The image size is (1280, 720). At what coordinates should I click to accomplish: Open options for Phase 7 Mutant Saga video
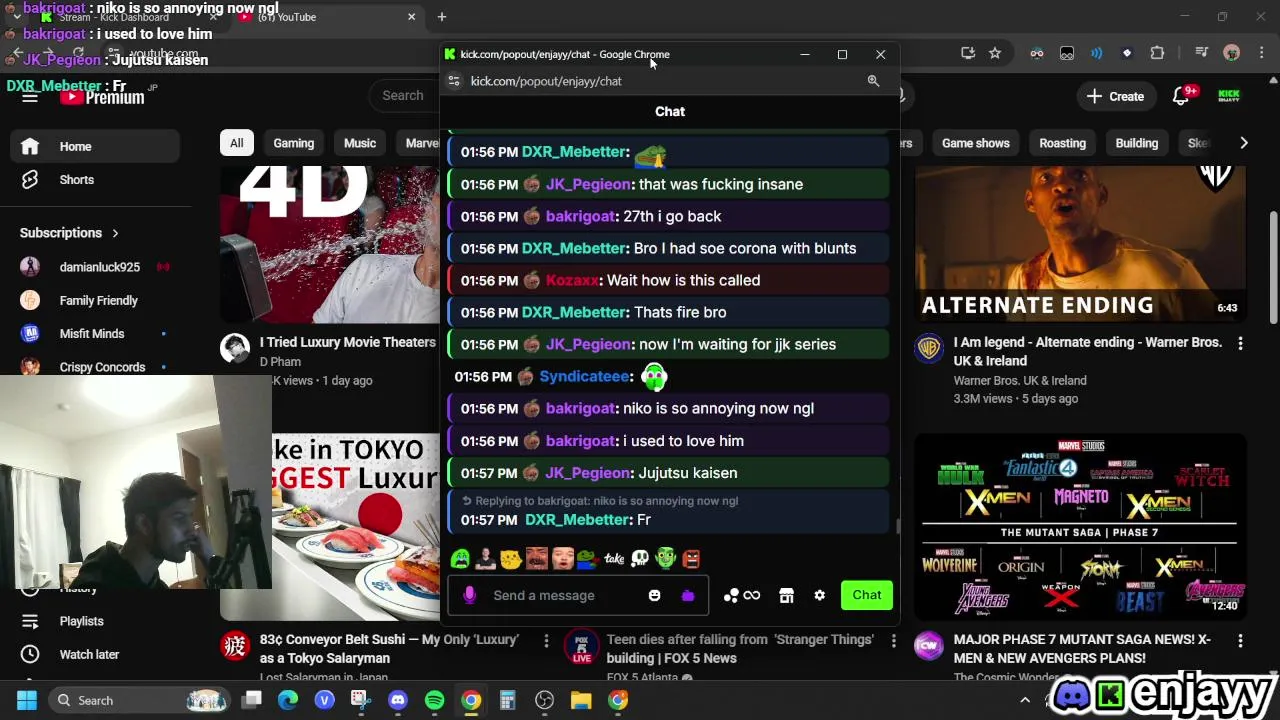pyautogui.click(x=1240, y=640)
